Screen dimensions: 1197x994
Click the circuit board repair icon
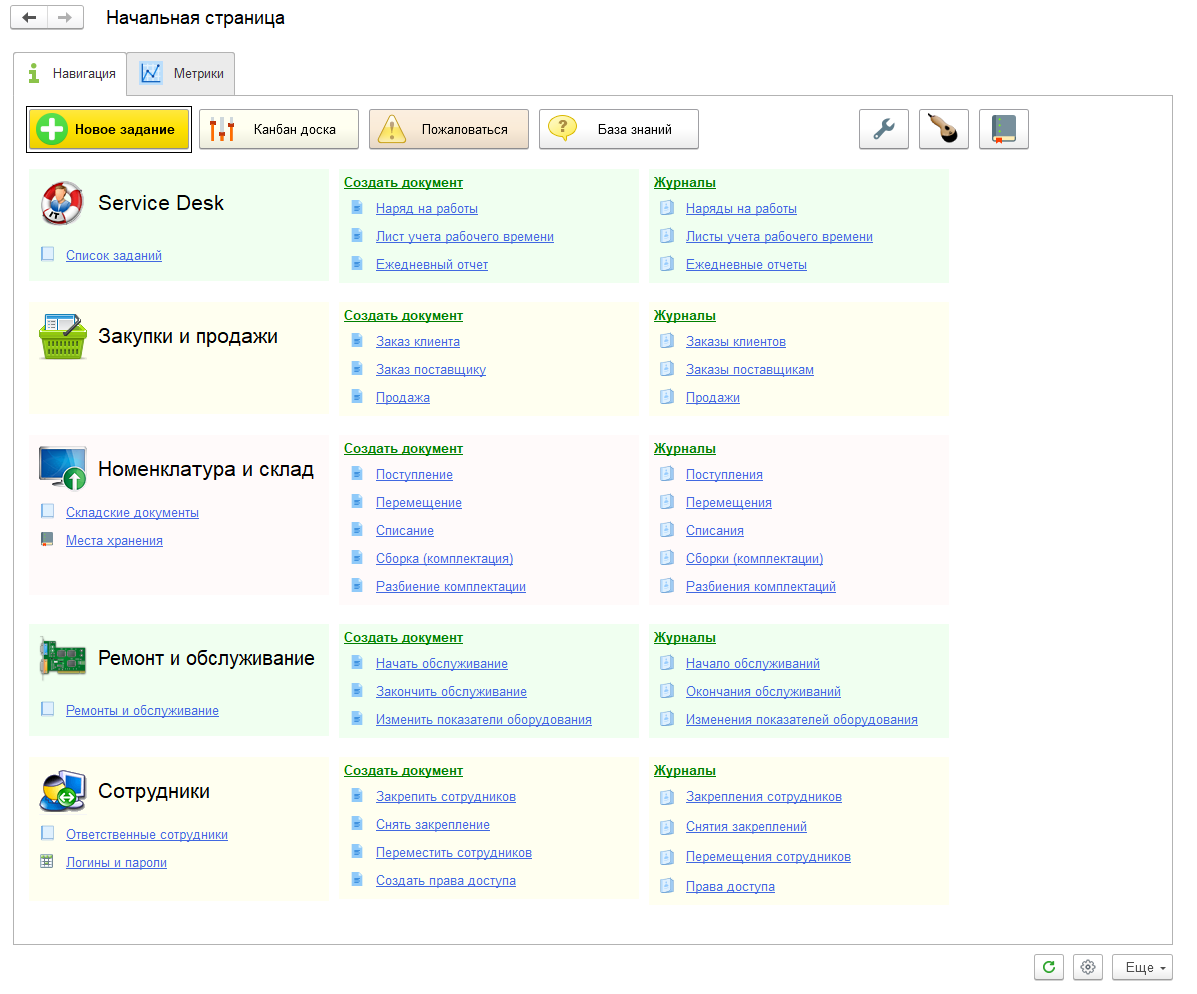[62, 659]
